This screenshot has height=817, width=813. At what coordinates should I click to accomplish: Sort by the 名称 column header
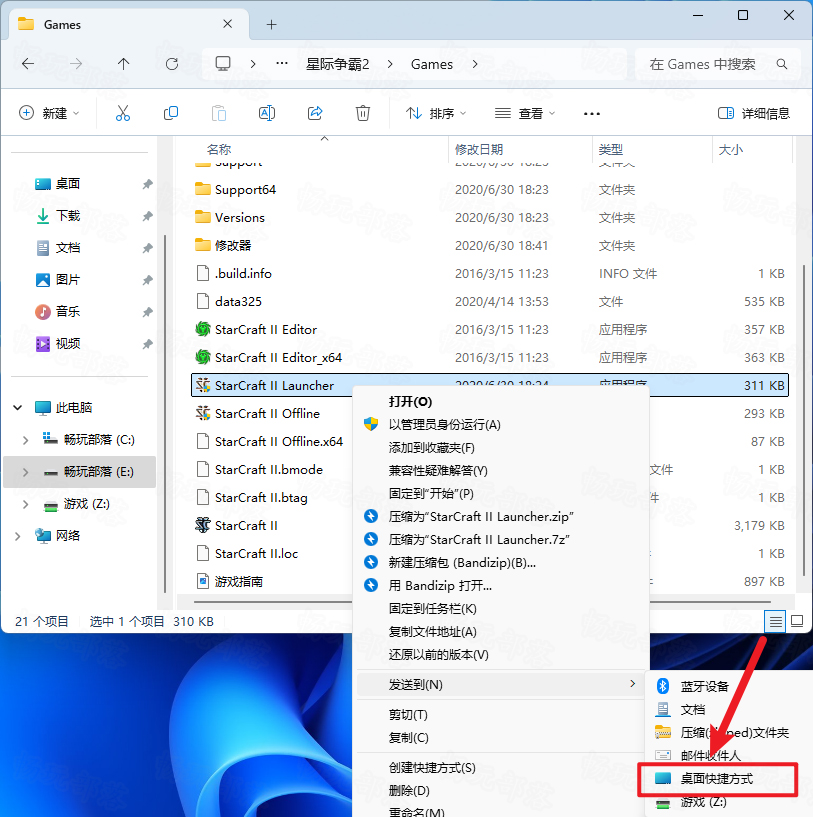point(218,150)
